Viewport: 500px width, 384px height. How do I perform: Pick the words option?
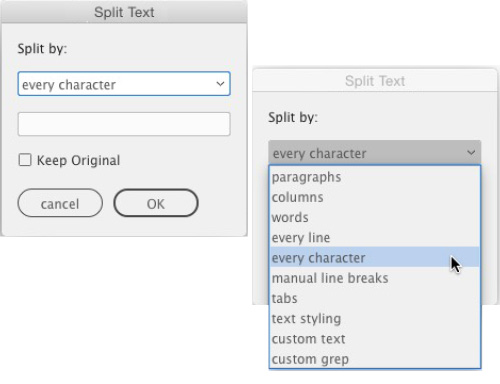[375, 217]
